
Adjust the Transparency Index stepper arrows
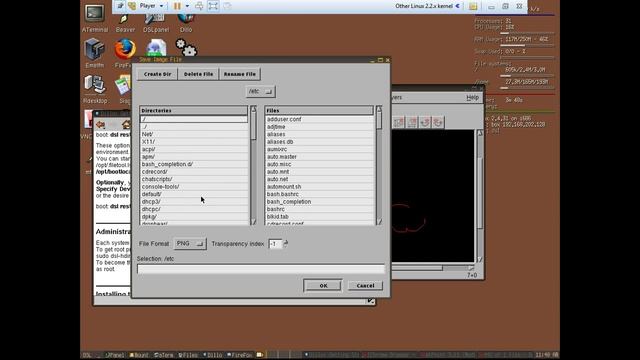point(286,244)
